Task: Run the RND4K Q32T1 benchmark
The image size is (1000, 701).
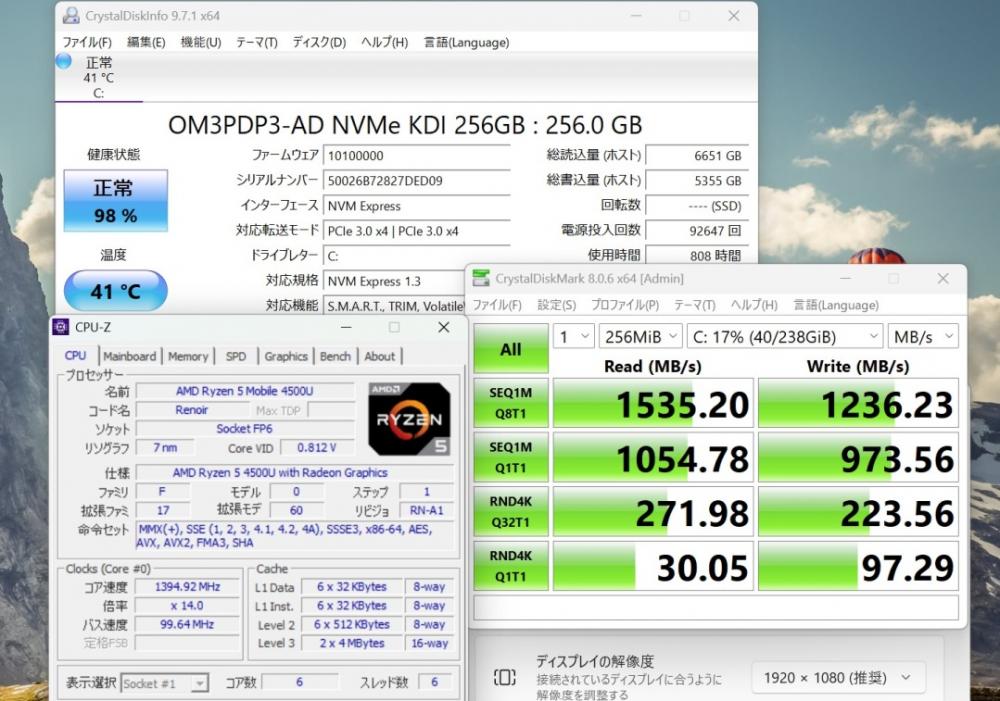Action: tap(511, 512)
